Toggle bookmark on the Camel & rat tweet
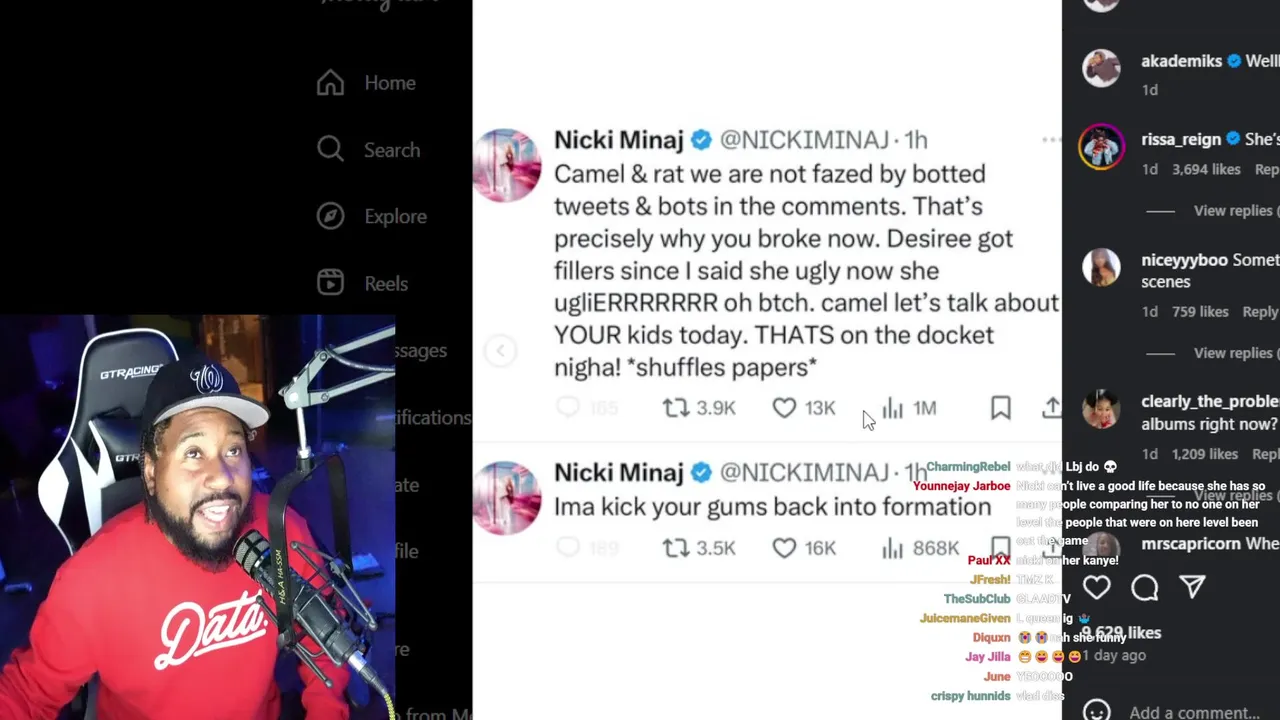The width and height of the screenshot is (1280, 720). pyautogui.click(x=1000, y=408)
